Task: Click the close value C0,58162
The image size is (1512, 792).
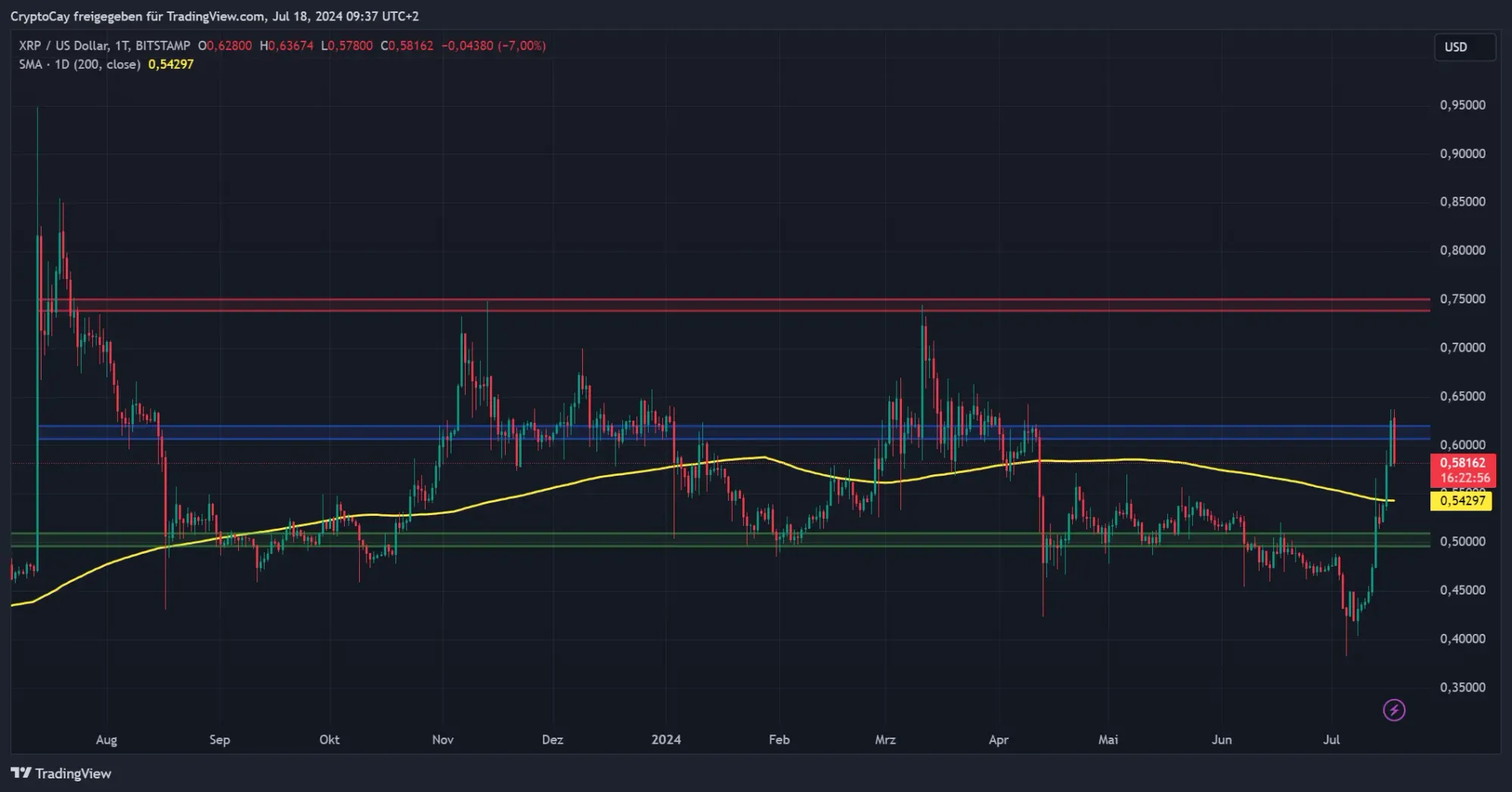Action: pyautogui.click(x=407, y=45)
